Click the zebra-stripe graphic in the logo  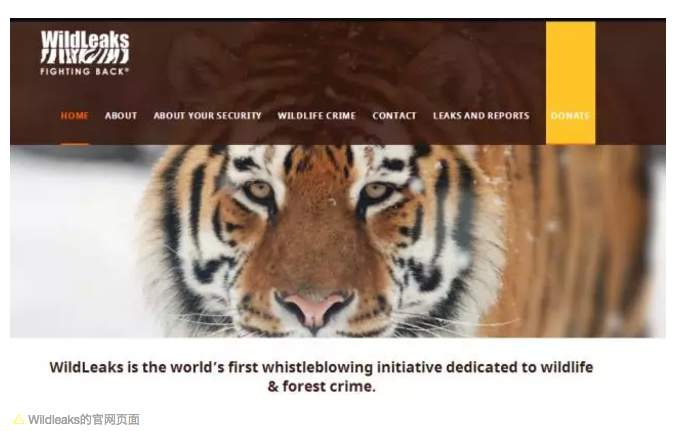coord(85,56)
